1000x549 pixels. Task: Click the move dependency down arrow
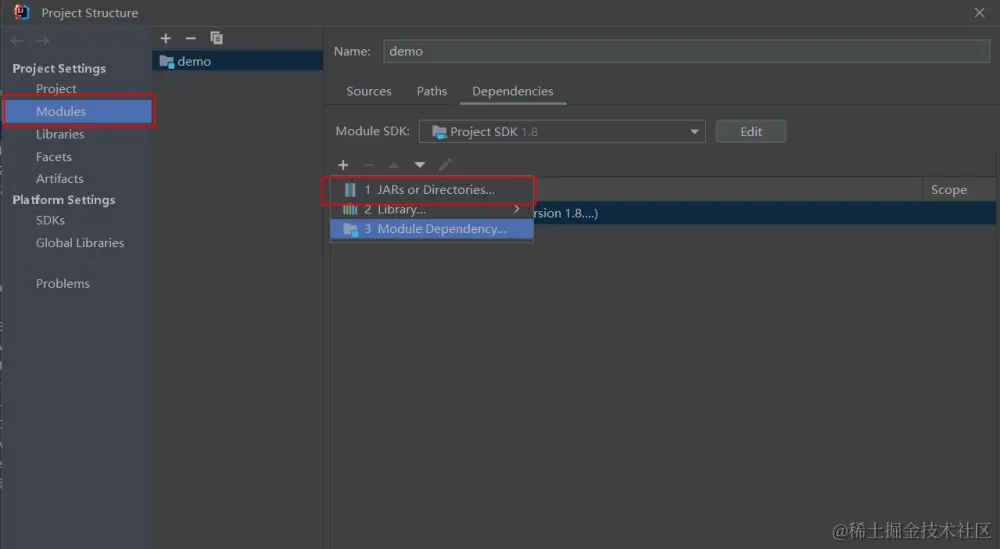click(420, 165)
